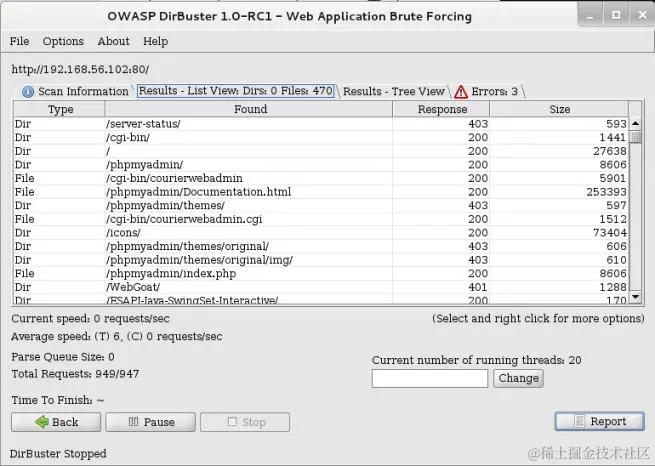Viewport: 655px width, 466px height.
Task: Click the target URL http://192.168.56.102:80/
Action: click(80, 69)
